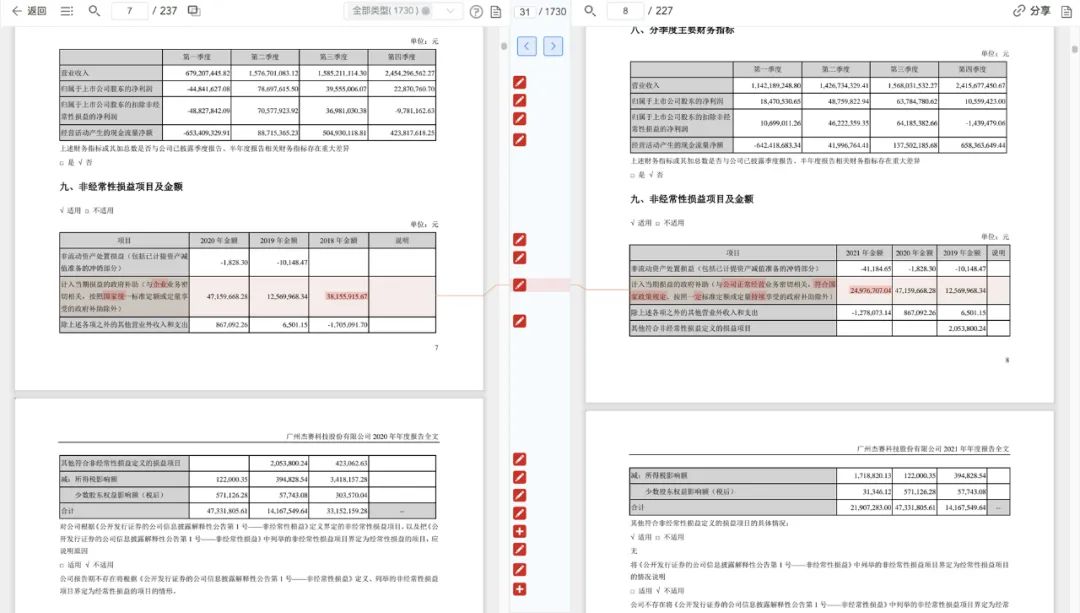Open search in the right document

coord(590,11)
